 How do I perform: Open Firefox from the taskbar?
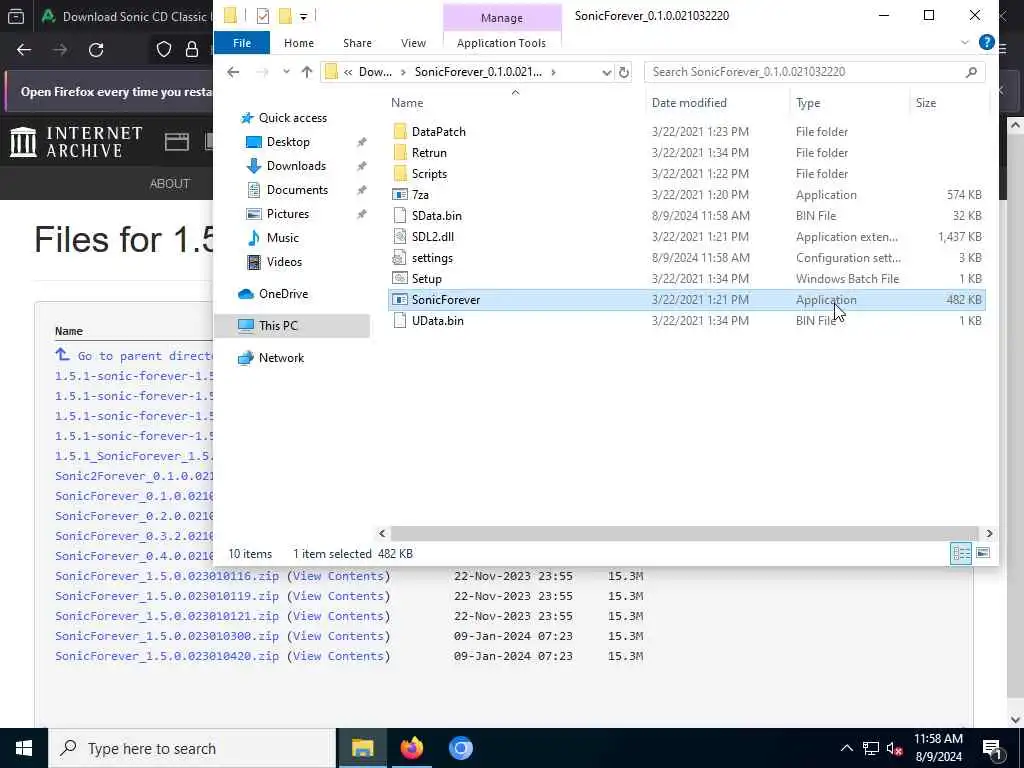411,748
